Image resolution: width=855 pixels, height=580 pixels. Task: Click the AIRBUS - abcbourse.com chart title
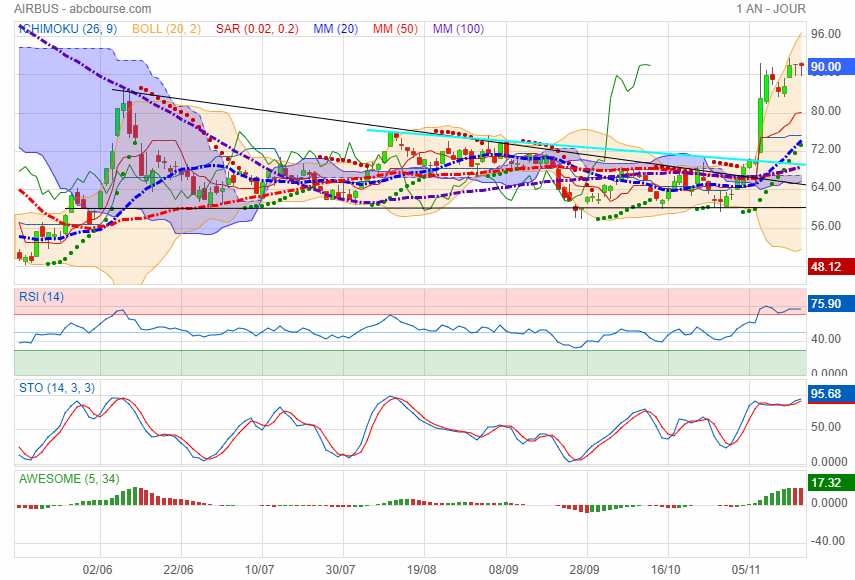coord(83,9)
